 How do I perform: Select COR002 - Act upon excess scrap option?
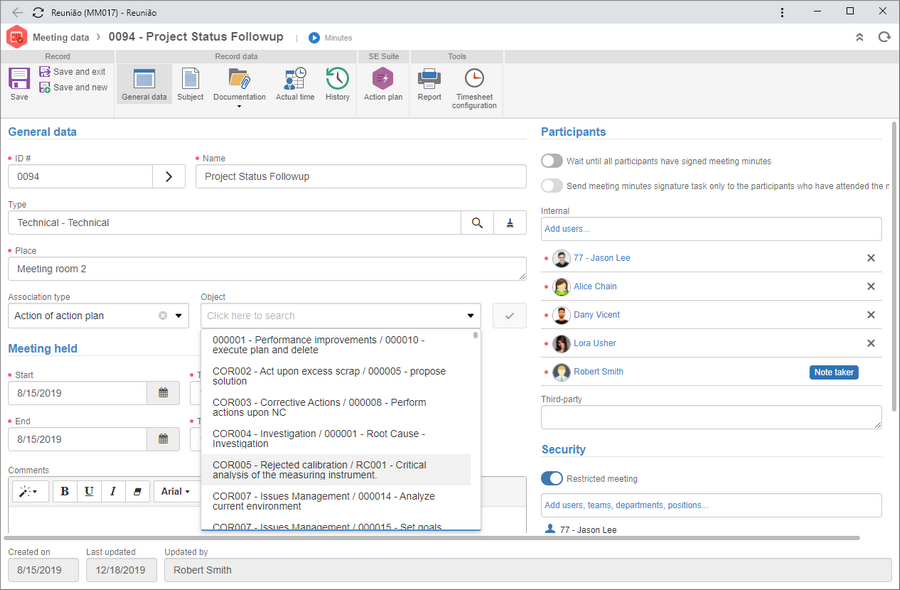336,376
